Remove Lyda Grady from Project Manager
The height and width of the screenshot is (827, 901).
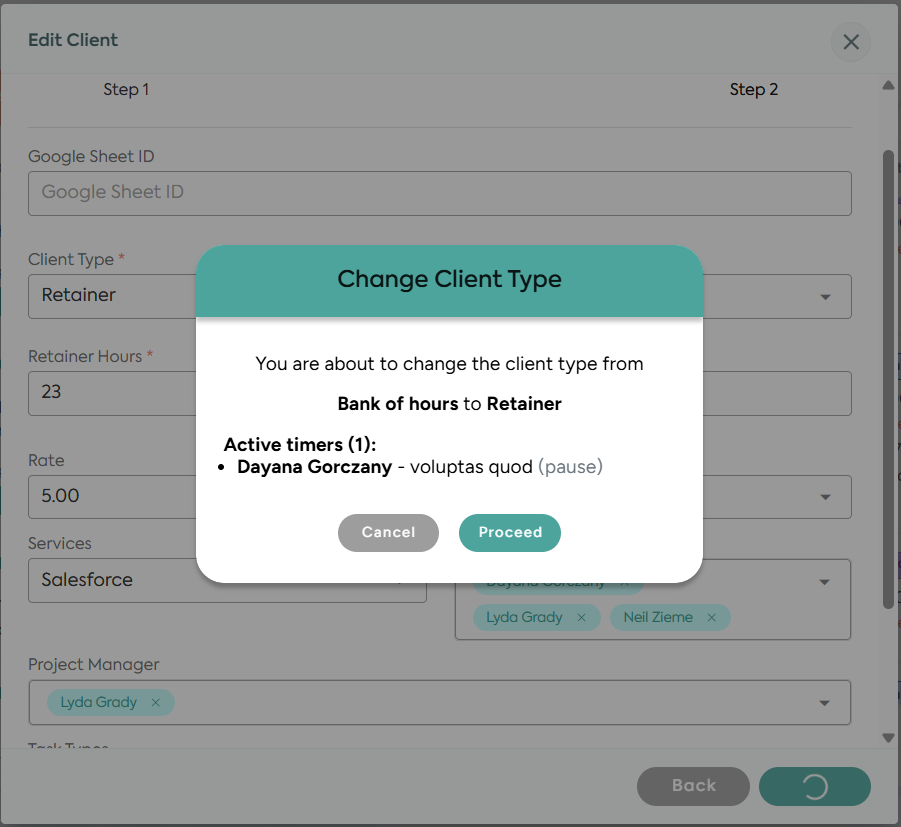(155, 702)
